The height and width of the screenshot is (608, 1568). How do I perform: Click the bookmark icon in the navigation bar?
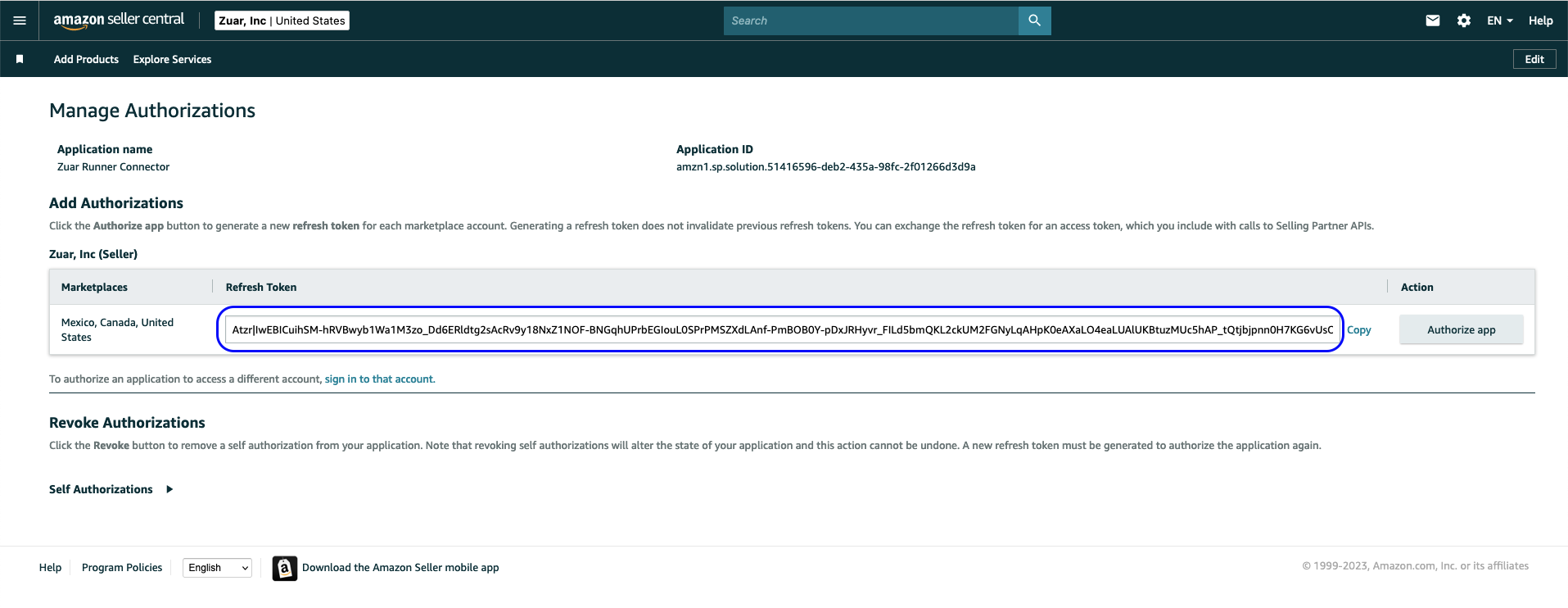tap(20, 59)
